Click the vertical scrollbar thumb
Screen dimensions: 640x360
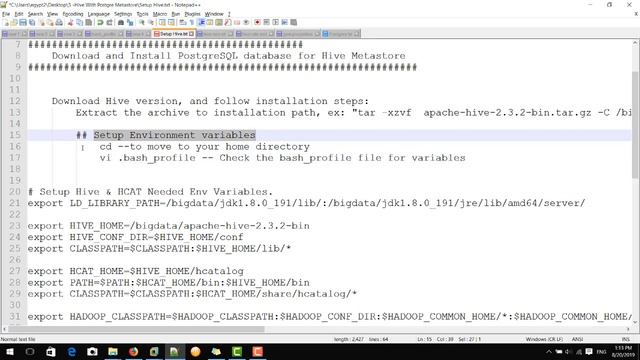(x=636, y=124)
